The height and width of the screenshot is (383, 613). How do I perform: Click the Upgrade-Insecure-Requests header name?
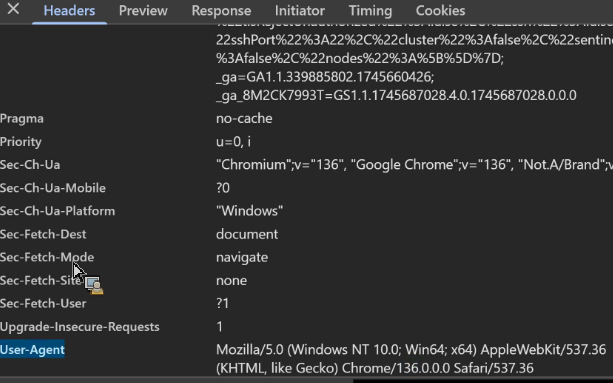80,327
